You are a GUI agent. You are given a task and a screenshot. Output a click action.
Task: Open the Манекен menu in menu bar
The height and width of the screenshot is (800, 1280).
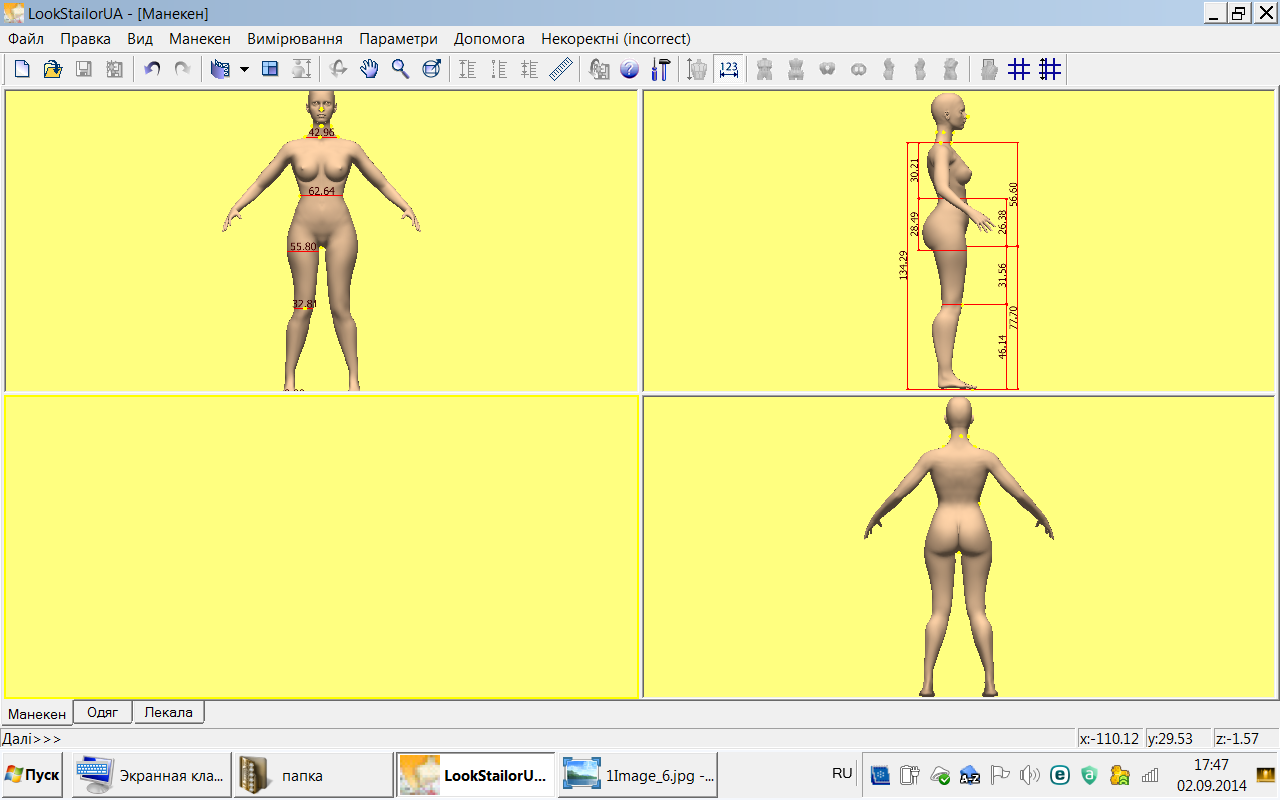coord(200,39)
